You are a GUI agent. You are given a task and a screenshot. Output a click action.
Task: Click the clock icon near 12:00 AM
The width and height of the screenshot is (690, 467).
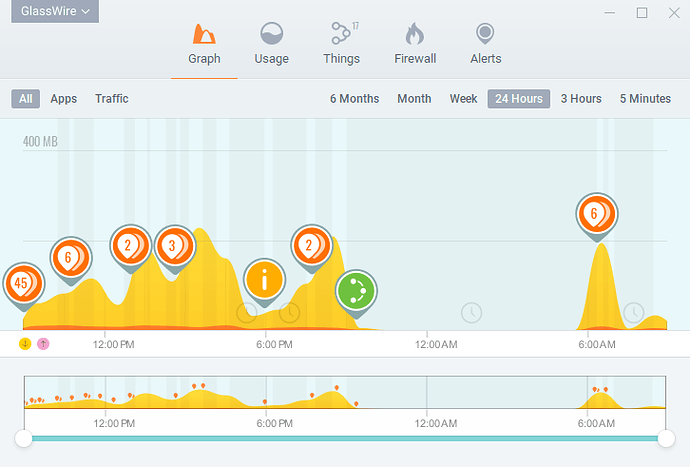click(x=471, y=313)
